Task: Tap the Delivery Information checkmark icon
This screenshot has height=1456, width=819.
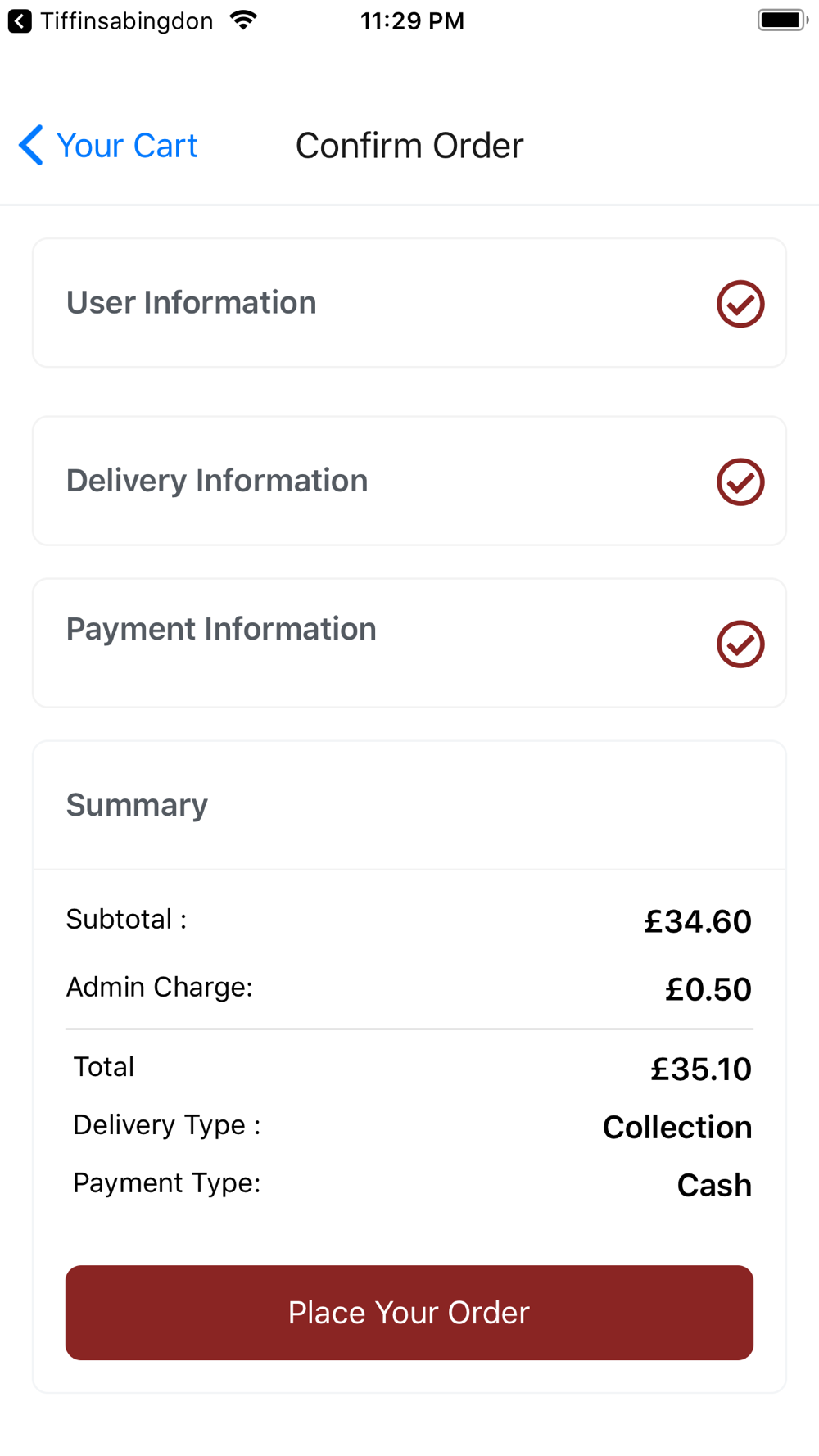Action: pos(740,482)
